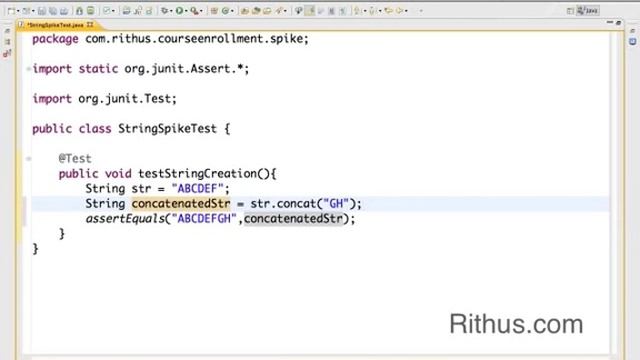The image size is (640, 360).
Task: Click the 'import org.junit.Test;' line
Action: pos(104,99)
